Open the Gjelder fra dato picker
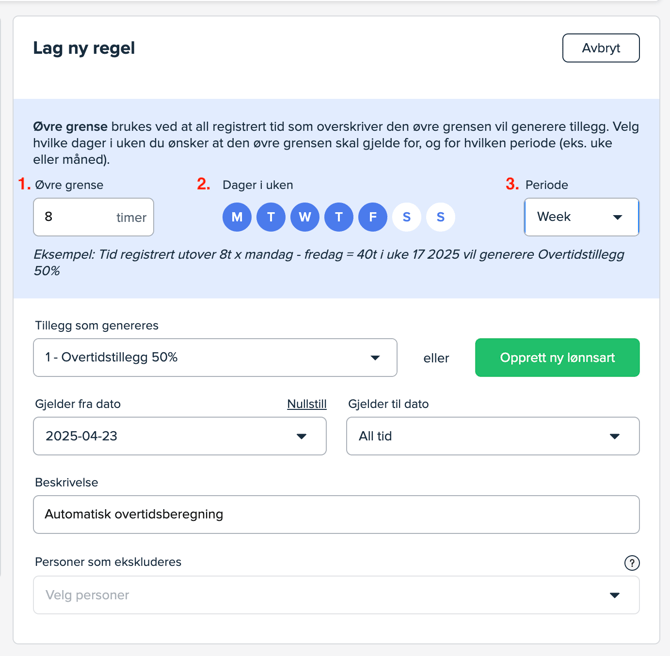670x656 pixels. [x=180, y=436]
